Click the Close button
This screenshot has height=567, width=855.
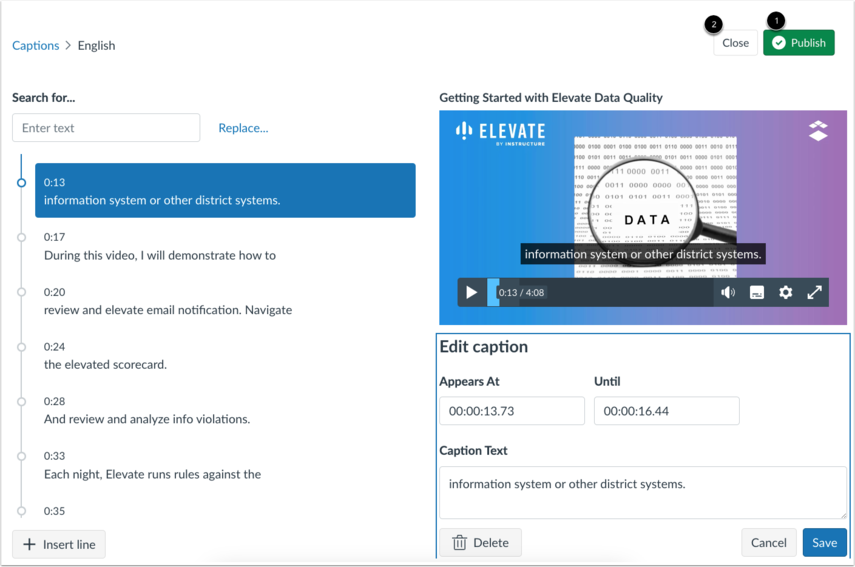point(735,43)
